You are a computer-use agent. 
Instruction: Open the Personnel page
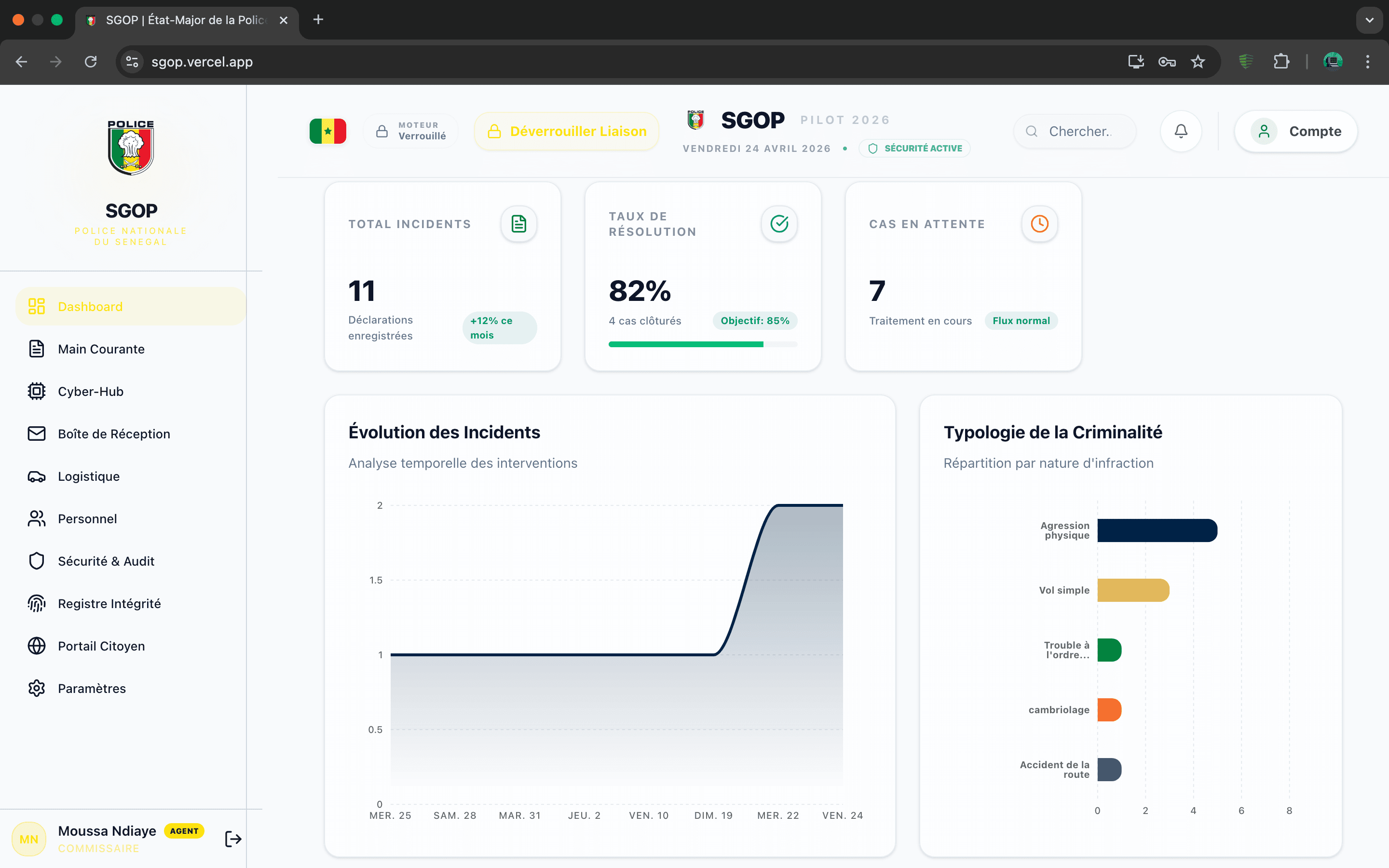[131, 519]
